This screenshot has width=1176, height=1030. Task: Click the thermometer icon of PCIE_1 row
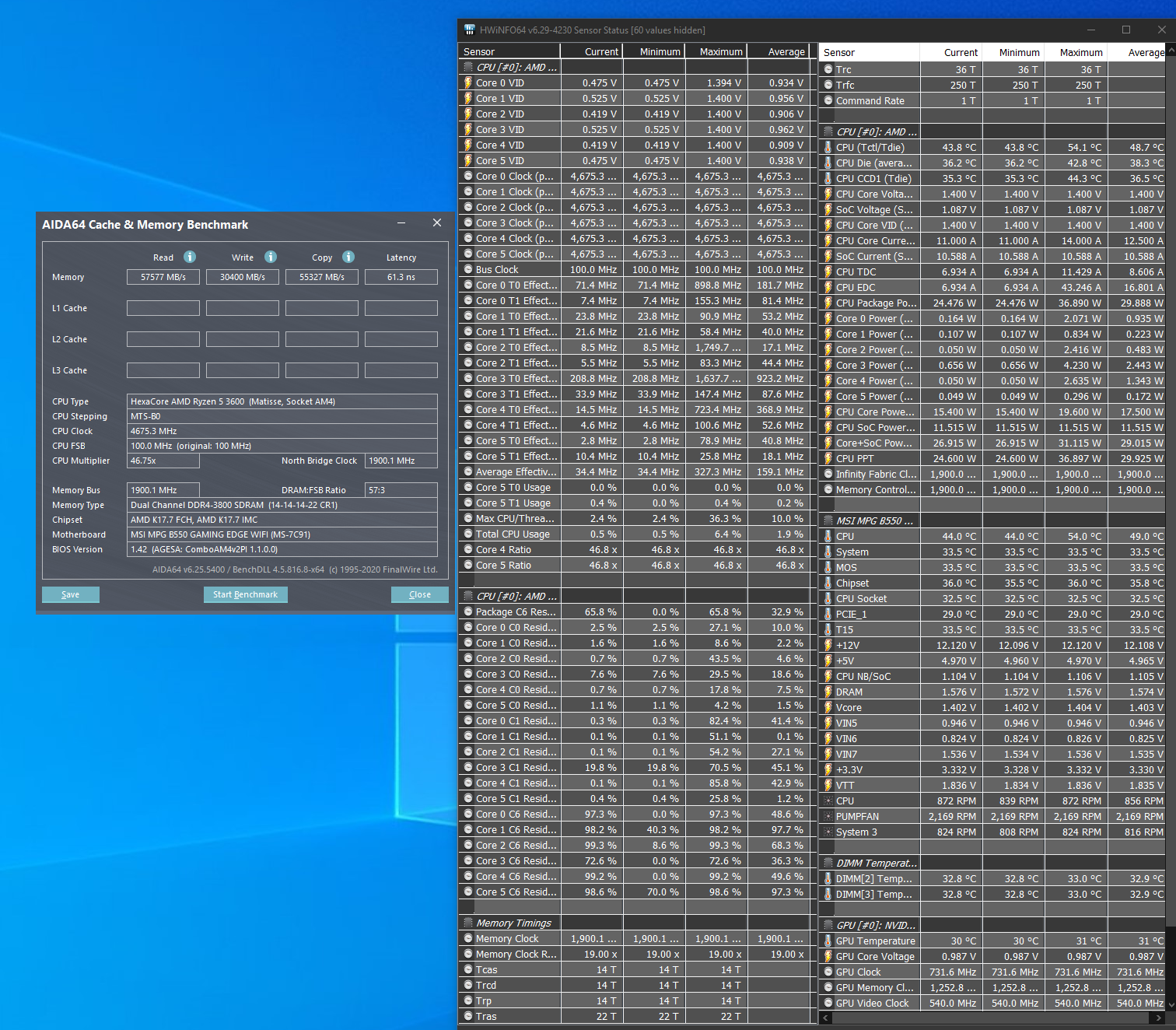[828, 614]
